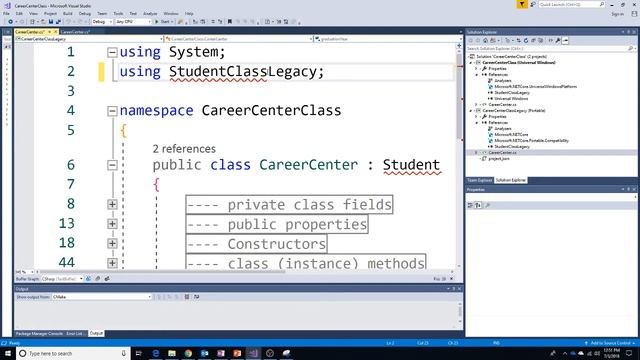Select the Solution 'CareerCenterClass' root node
Image resolution: width=640 pixels, height=360 pixels.
pyautogui.click(x=511, y=57)
